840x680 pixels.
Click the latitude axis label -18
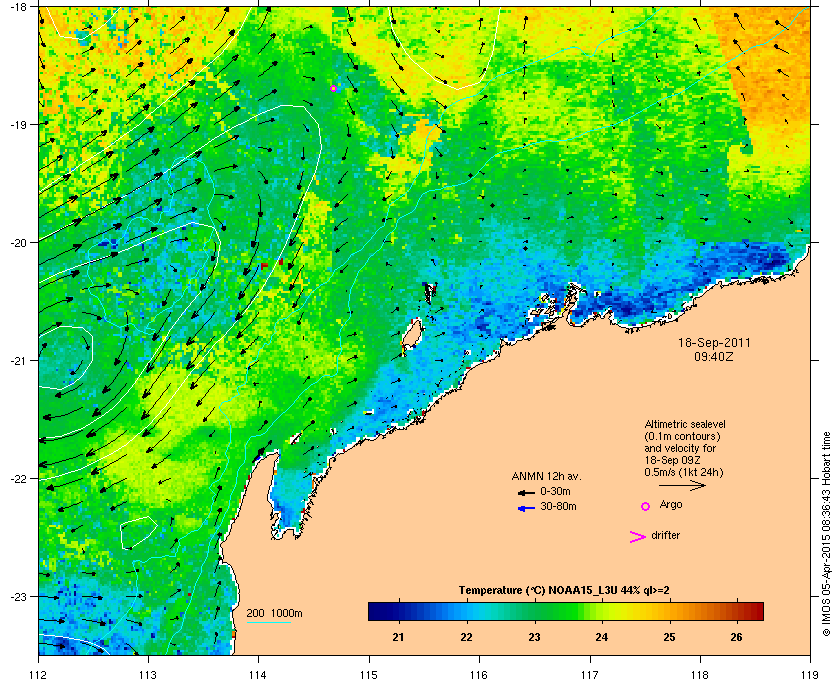[x=18, y=6]
